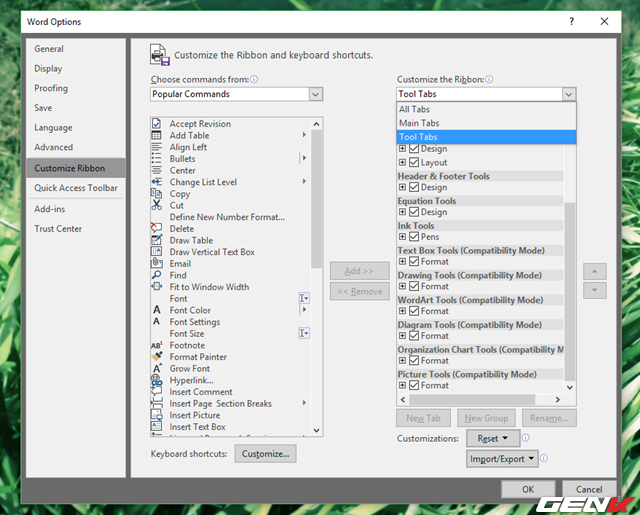Choose the Bullets icon in commands list
Image resolution: width=640 pixels, height=515 pixels.
[x=156, y=159]
